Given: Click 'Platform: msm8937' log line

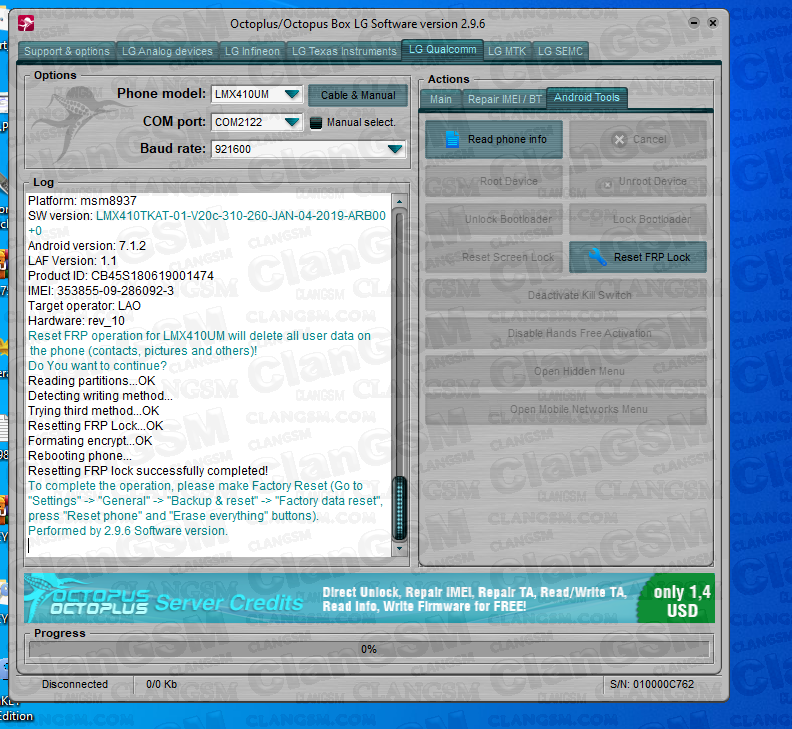Looking at the screenshot, I should [x=82, y=201].
